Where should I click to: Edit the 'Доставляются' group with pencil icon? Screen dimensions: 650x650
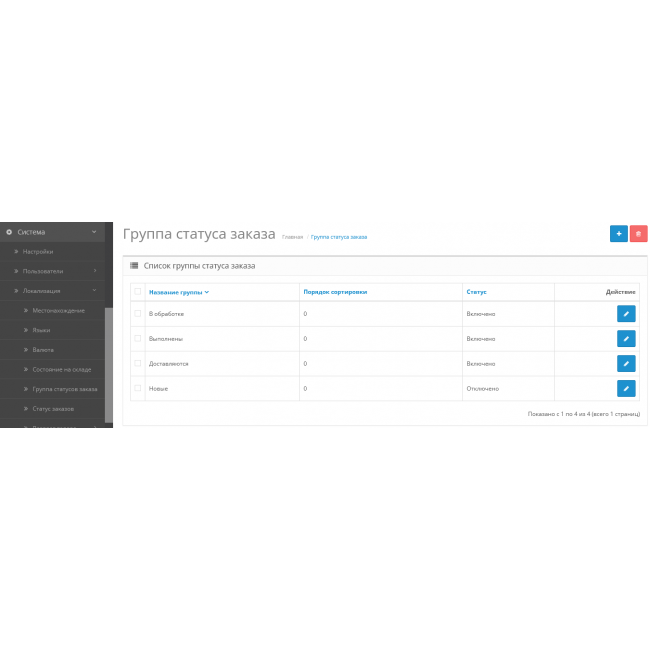pos(626,364)
